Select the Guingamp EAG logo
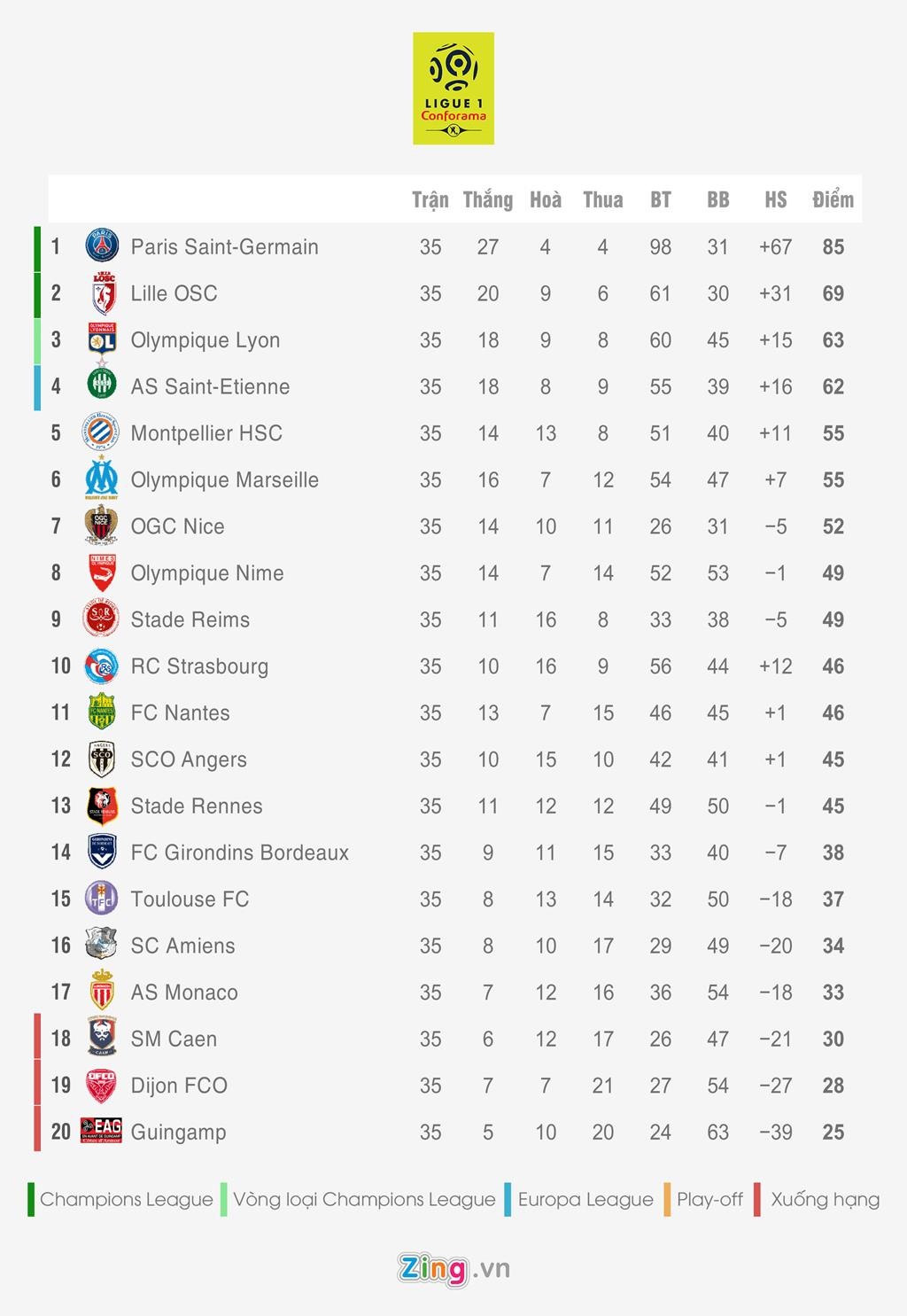 (x=101, y=1131)
